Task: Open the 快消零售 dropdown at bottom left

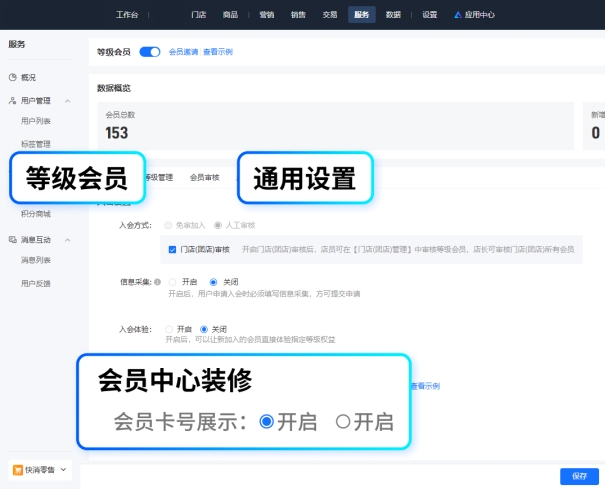Action: [64, 469]
